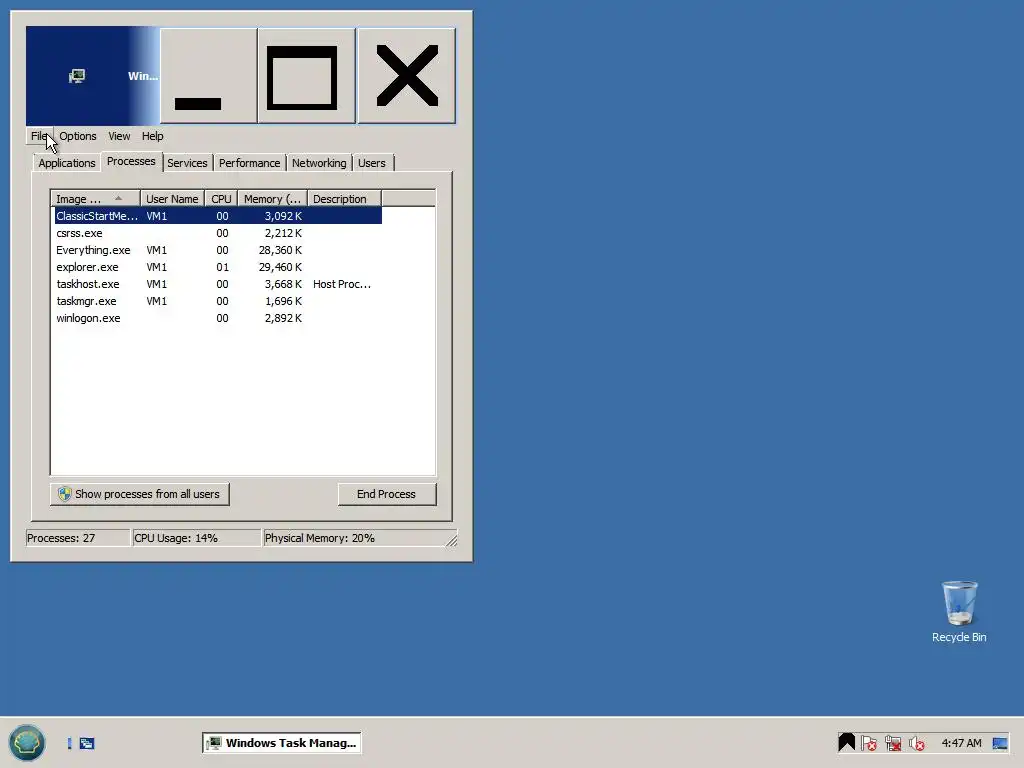
Task: Select the csrss.exe process
Action: (218, 233)
